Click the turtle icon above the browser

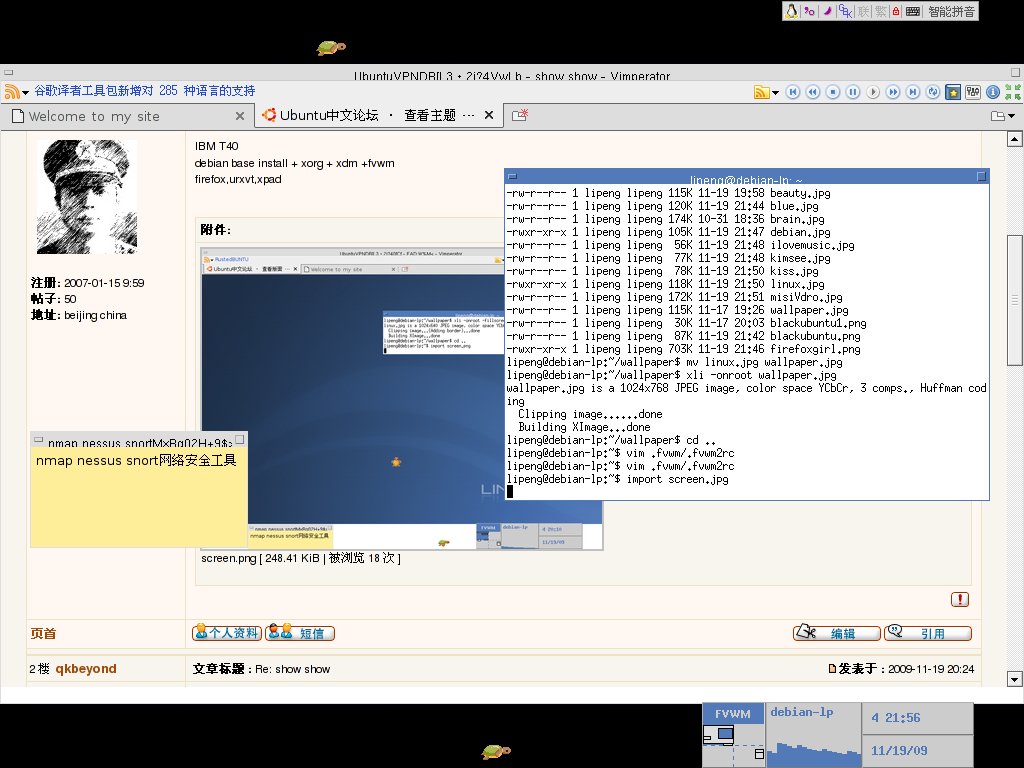pos(331,48)
